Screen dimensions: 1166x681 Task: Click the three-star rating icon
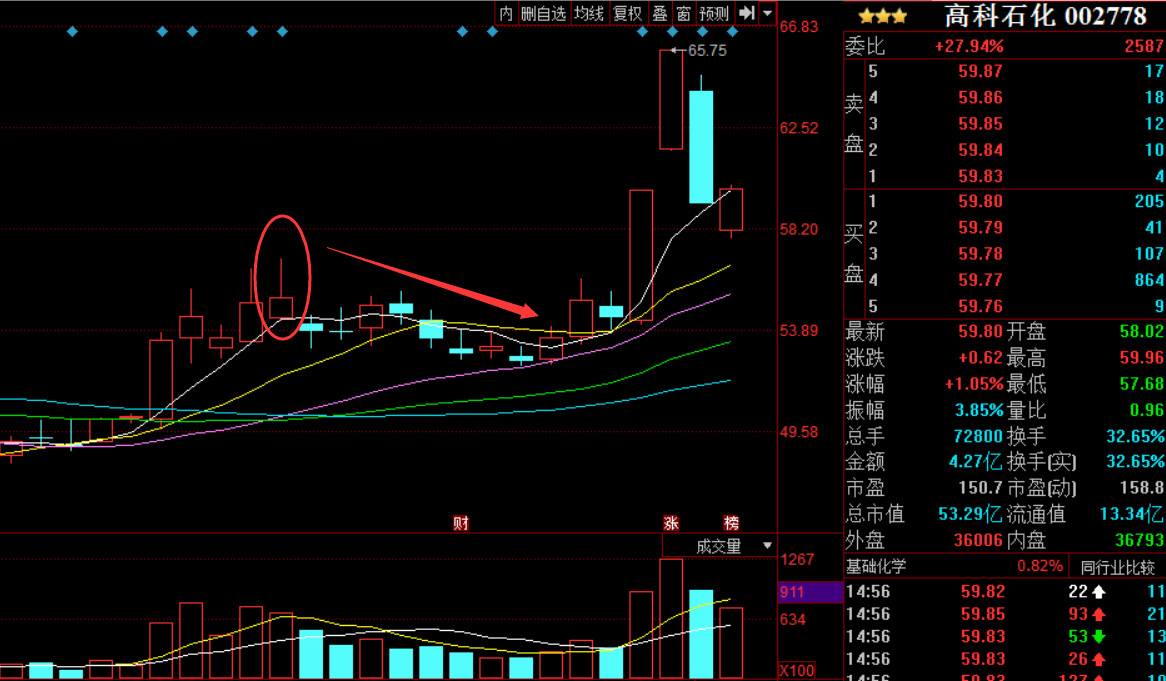(883, 16)
